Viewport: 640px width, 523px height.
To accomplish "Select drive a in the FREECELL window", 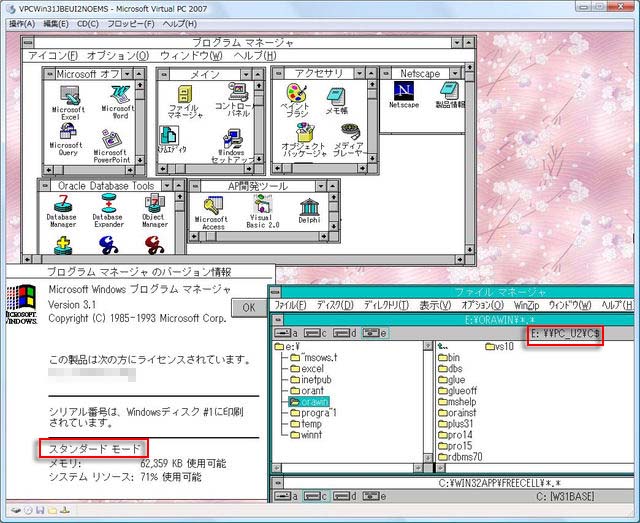I will point(286,496).
